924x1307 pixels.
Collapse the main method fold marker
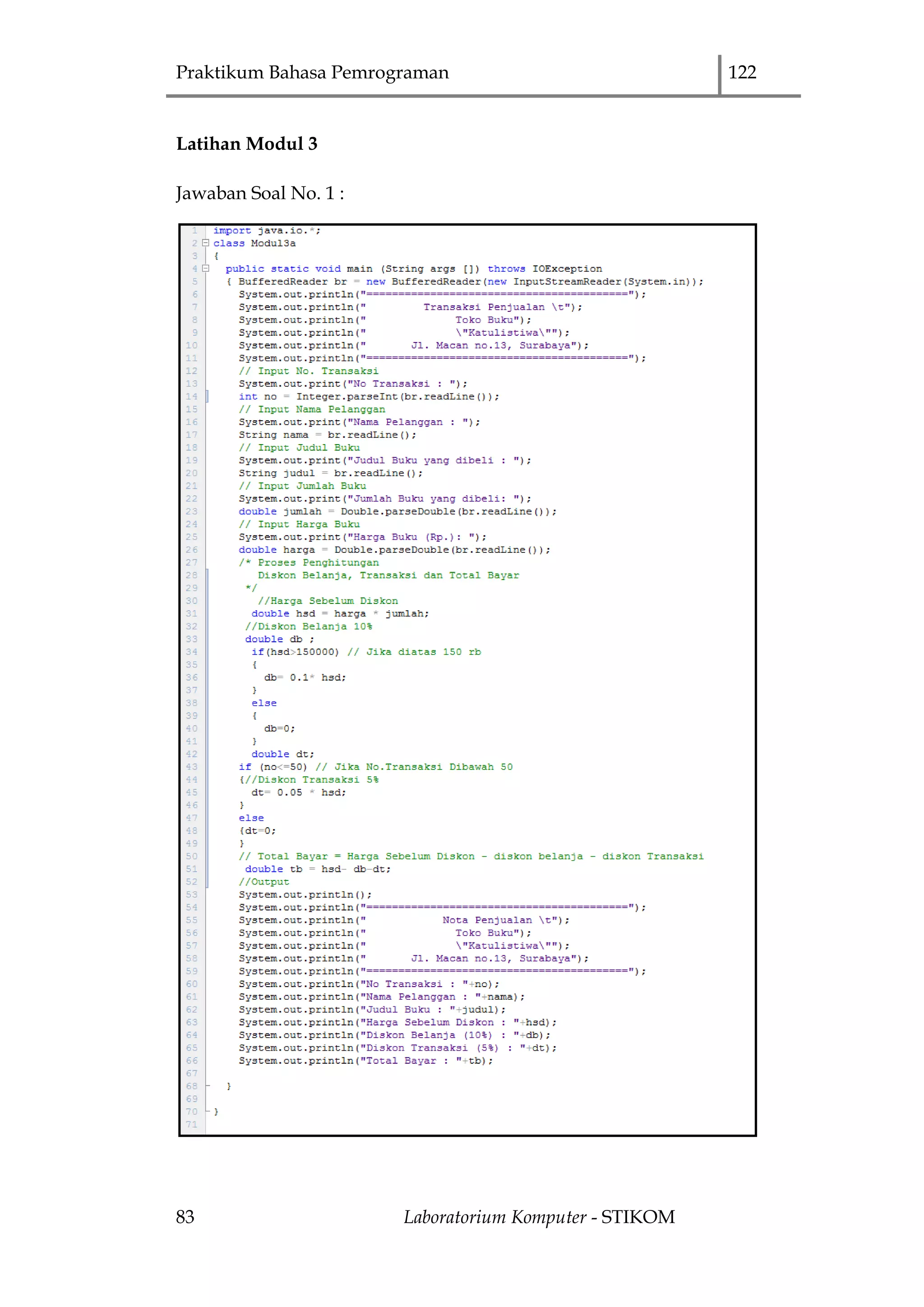206,268
